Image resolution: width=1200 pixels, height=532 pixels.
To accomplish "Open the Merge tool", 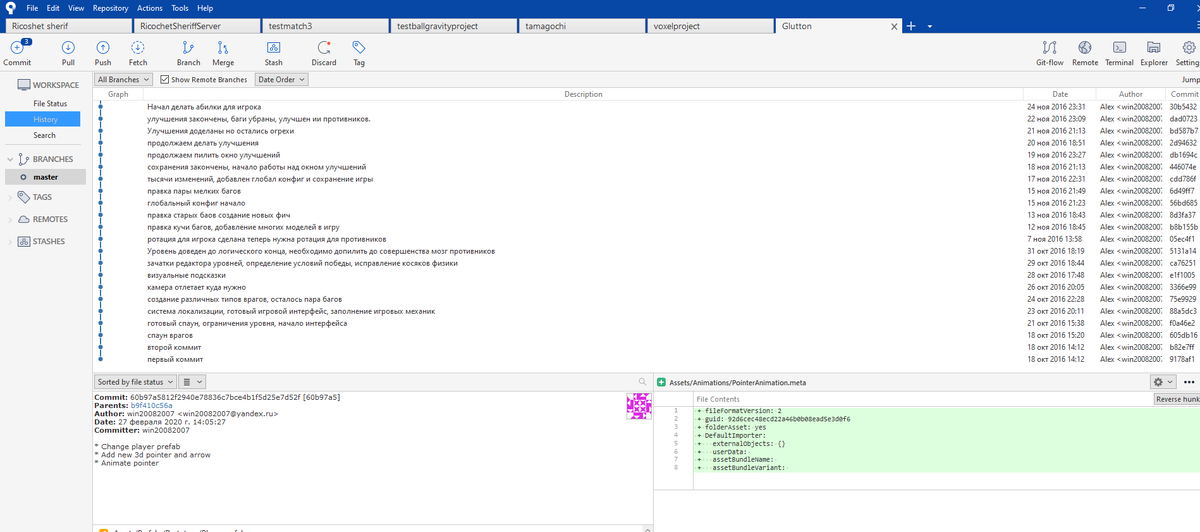I will click(x=223, y=47).
